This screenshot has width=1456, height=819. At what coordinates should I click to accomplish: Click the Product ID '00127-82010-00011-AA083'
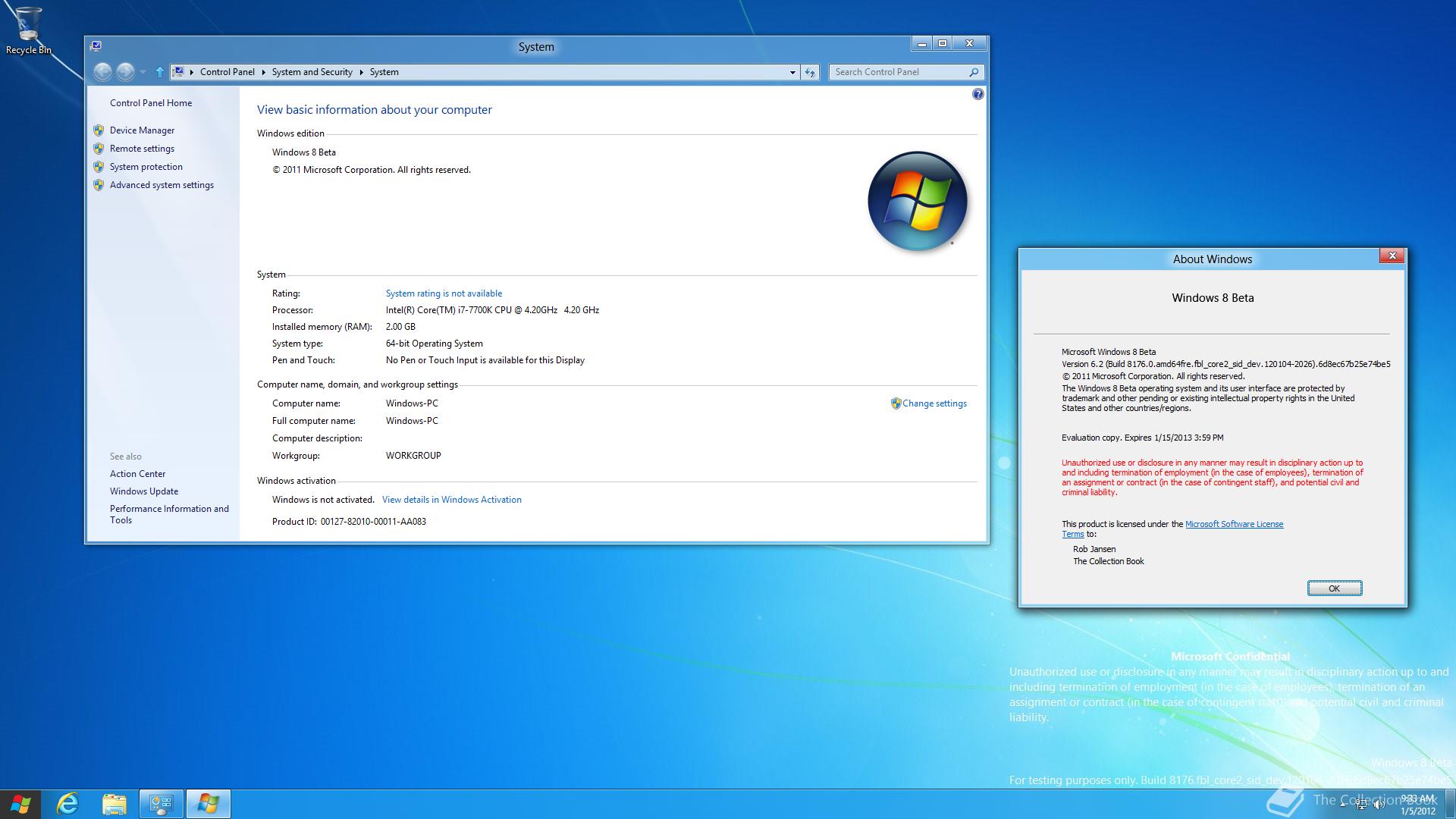[x=373, y=522]
